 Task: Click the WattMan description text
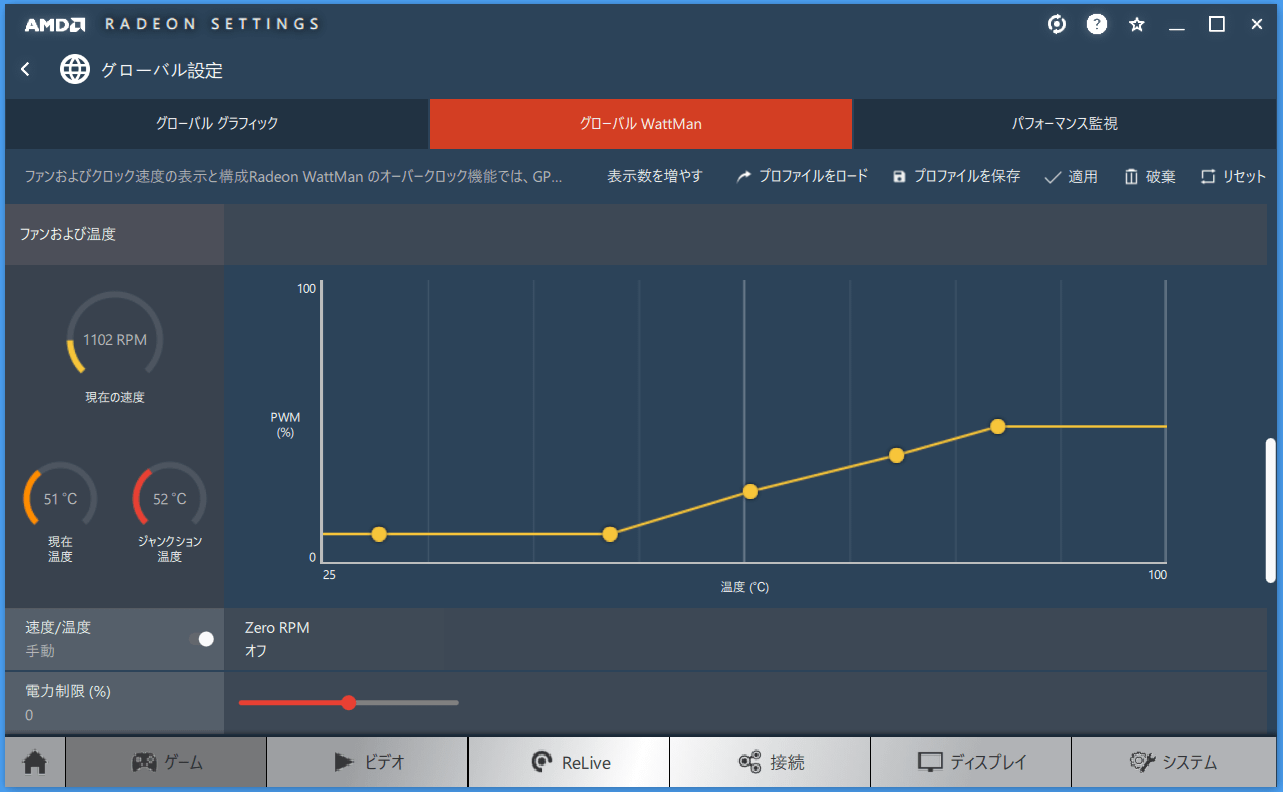tap(293, 176)
